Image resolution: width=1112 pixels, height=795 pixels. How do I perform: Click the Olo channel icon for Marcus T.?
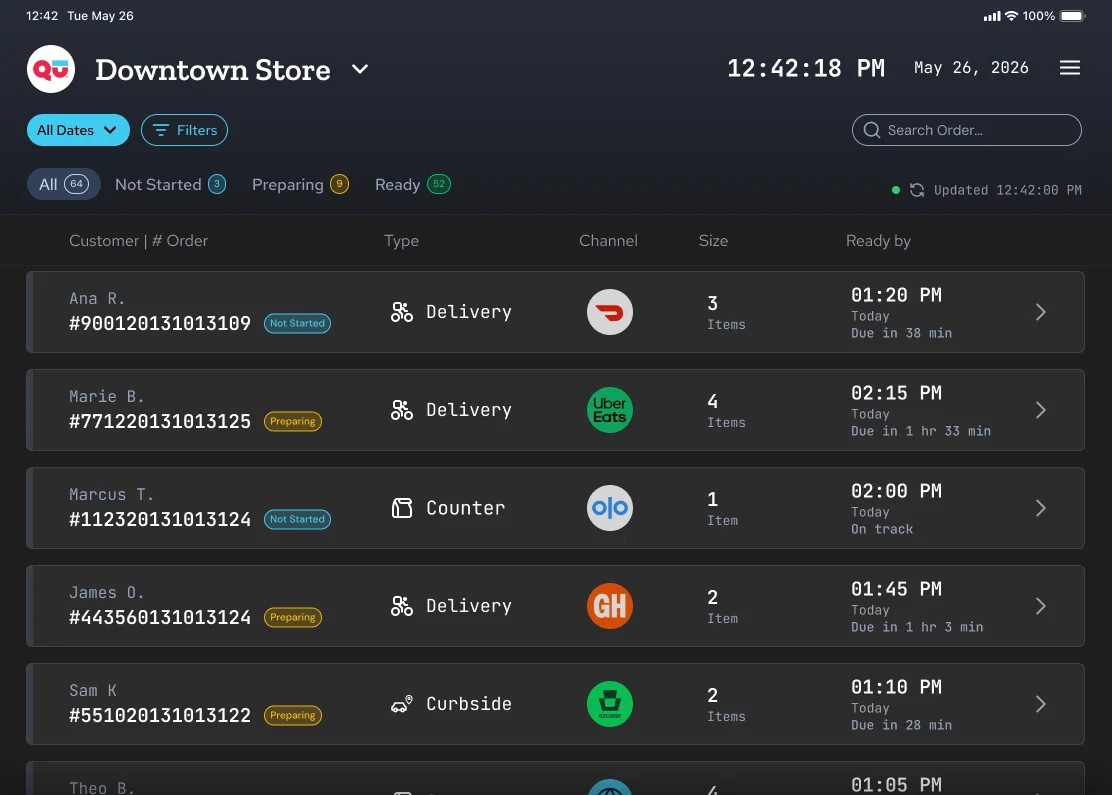click(x=610, y=508)
